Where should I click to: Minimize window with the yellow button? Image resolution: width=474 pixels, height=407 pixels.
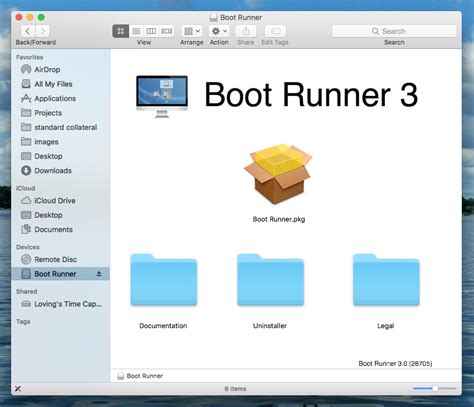[x=30, y=17]
